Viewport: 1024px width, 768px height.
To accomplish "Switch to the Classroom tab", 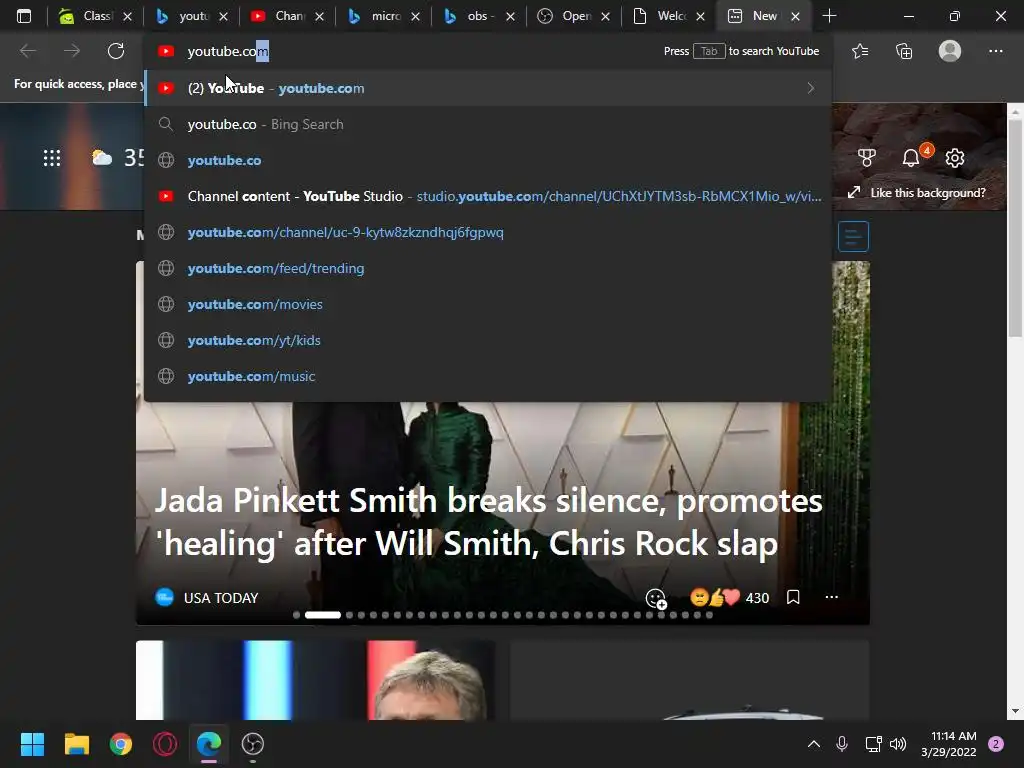I will coord(86,16).
